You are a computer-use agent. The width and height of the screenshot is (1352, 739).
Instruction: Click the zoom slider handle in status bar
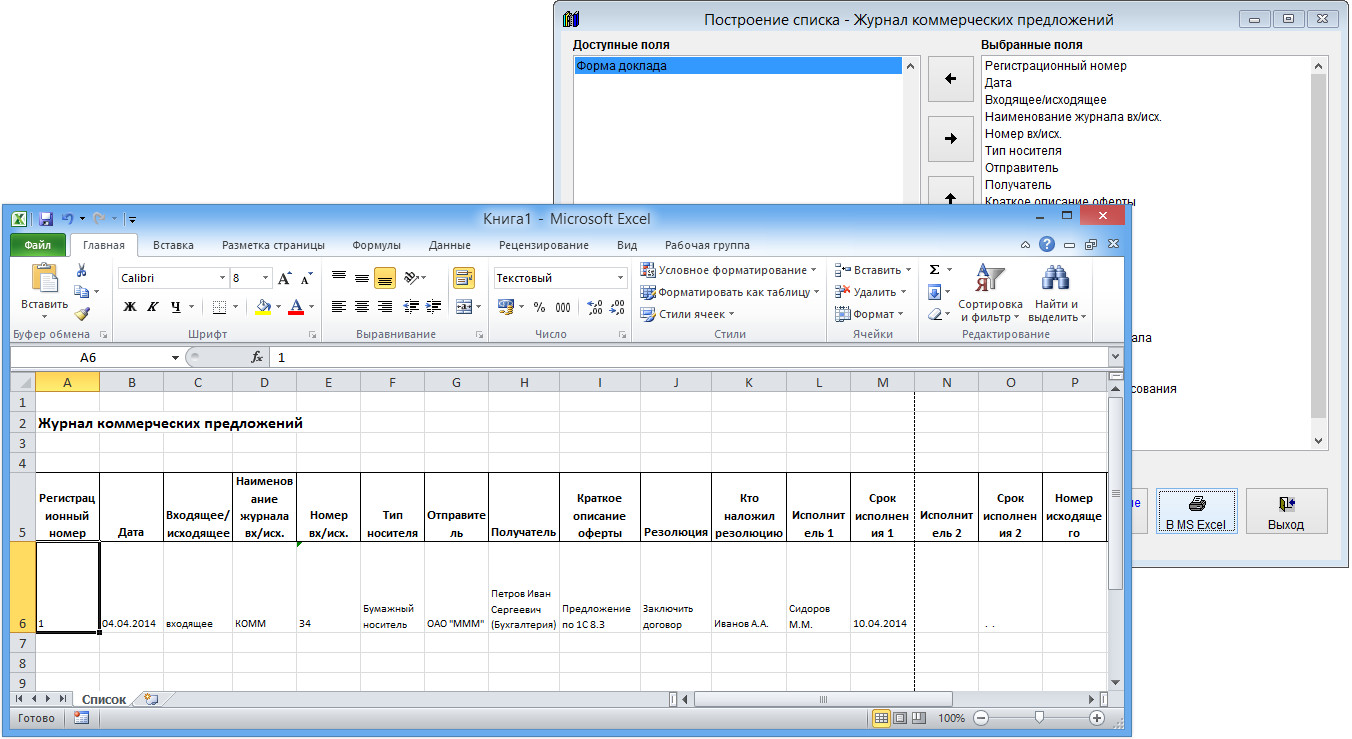click(1040, 718)
